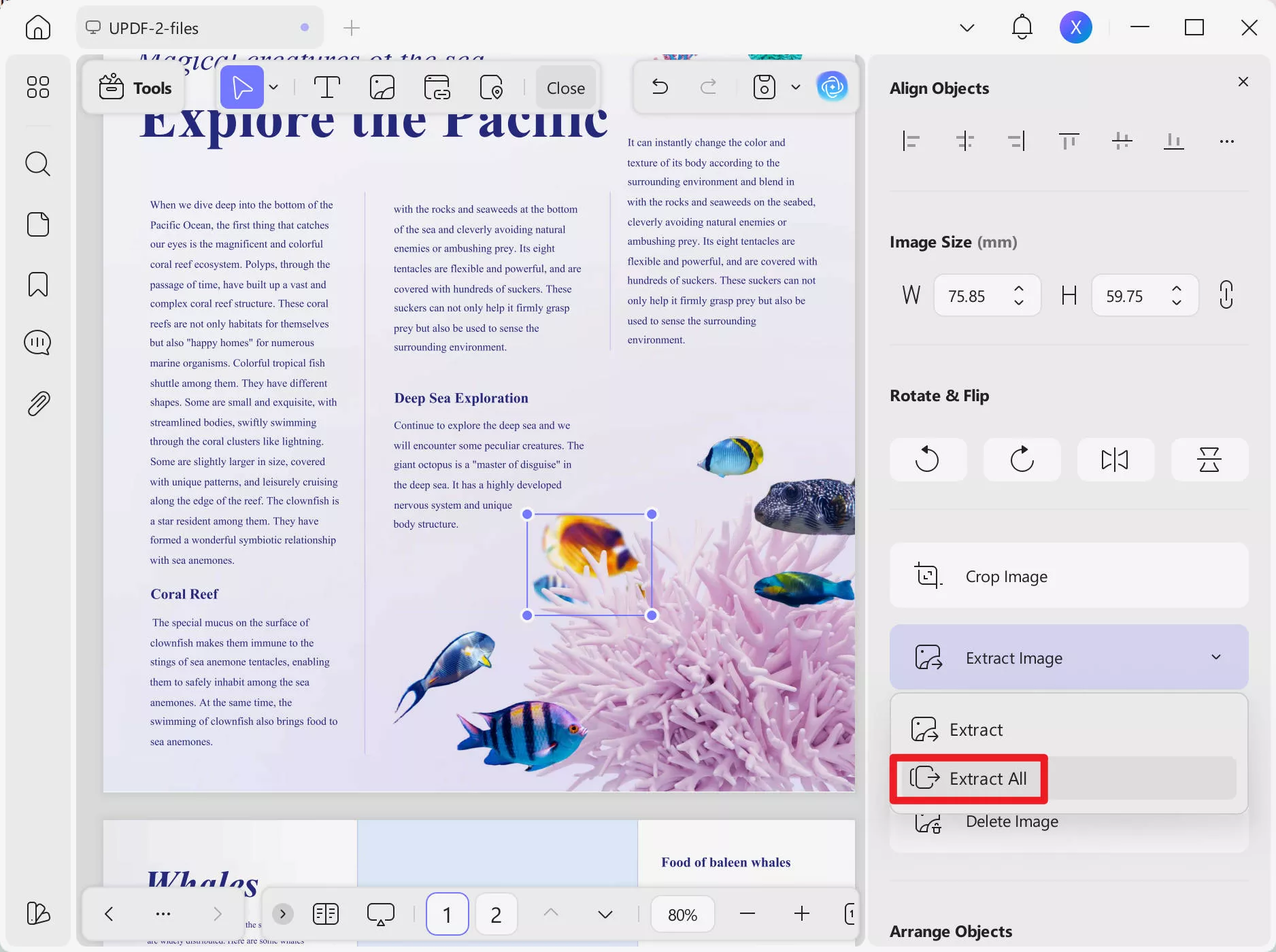
Task: Toggle the aspect ratio lock for image size
Action: click(x=1226, y=295)
